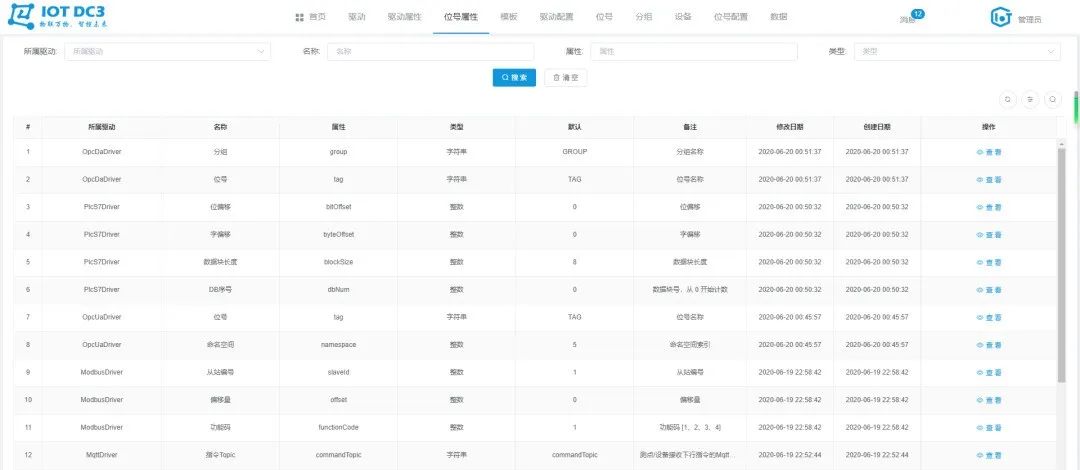
Task: Switch to the 驱动配置 tab
Action: coord(557,17)
